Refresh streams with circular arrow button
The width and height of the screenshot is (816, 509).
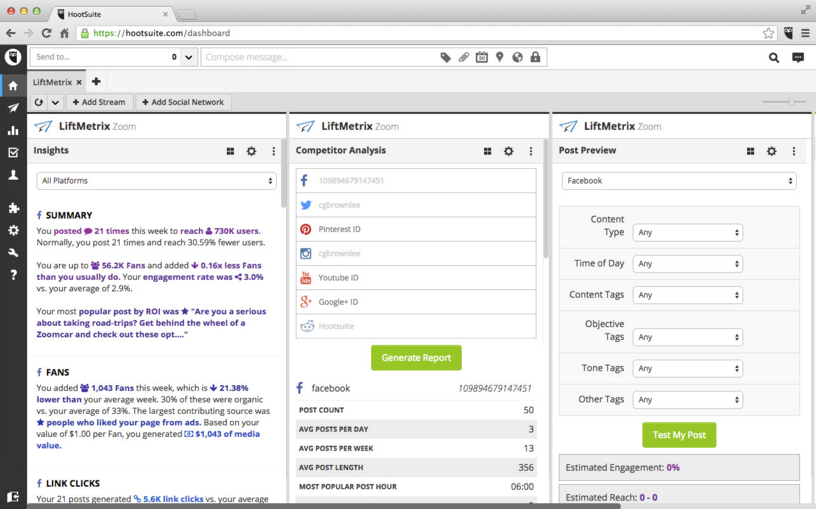[39, 102]
